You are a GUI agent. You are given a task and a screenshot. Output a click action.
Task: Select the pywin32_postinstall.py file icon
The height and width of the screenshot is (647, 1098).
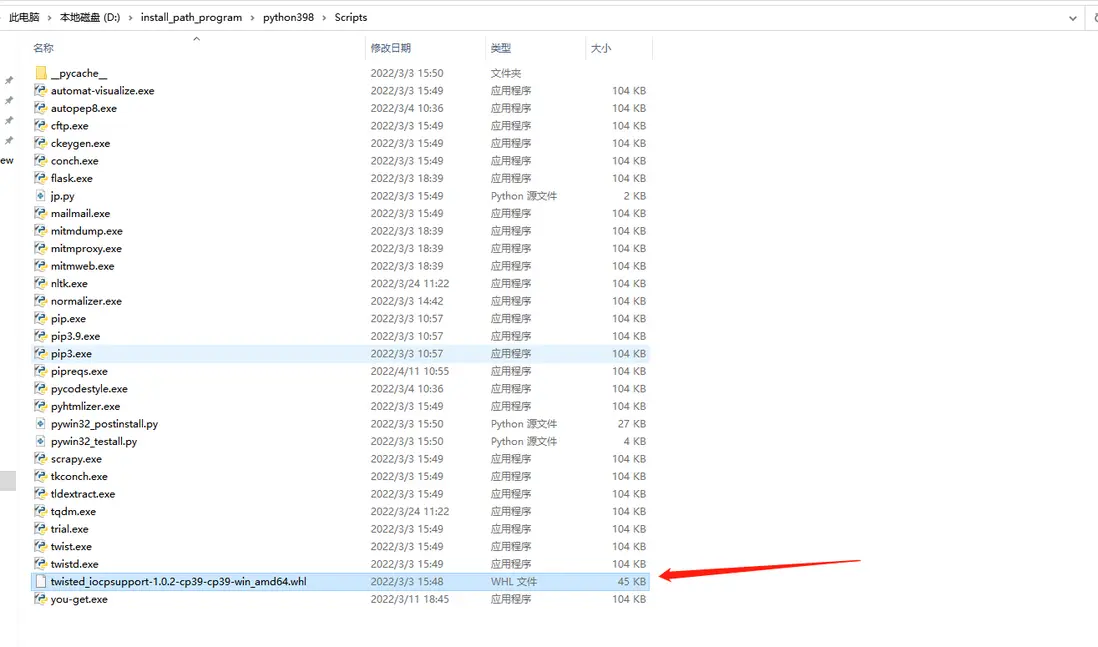tap(41, 424)
